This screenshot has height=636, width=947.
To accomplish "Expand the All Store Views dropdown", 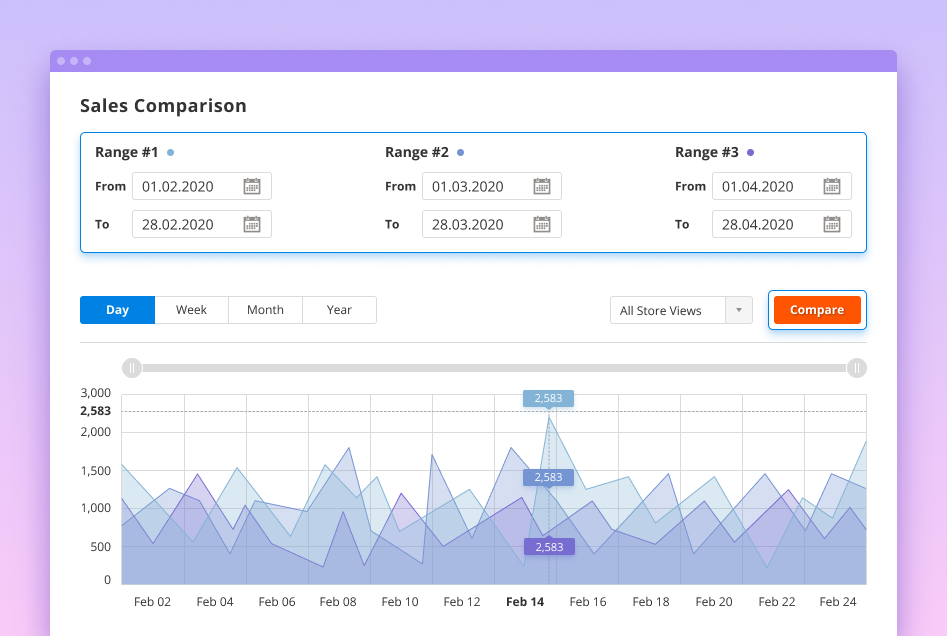I will tap(738, 310).
